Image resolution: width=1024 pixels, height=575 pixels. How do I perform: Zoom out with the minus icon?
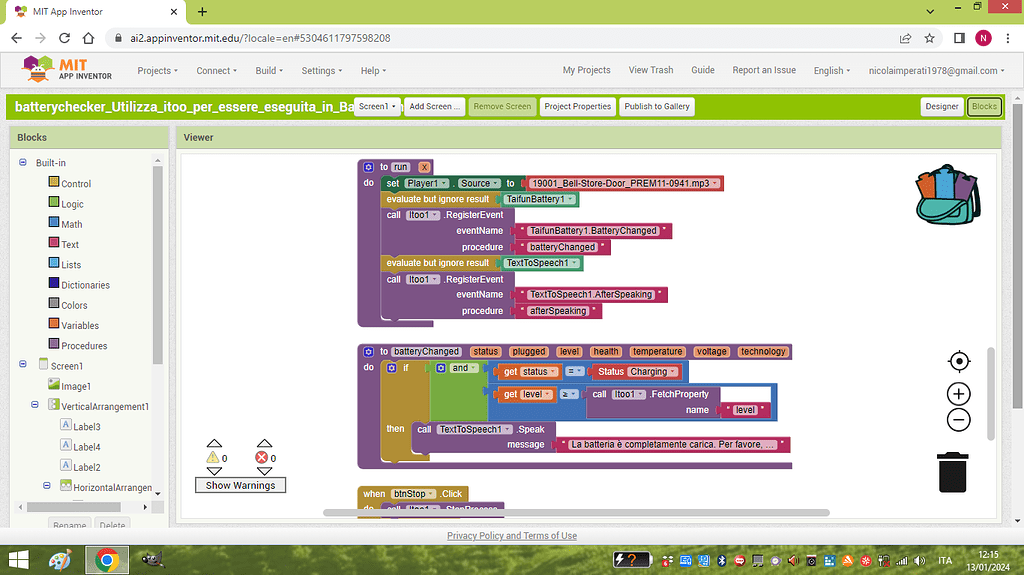coord(958,420)
